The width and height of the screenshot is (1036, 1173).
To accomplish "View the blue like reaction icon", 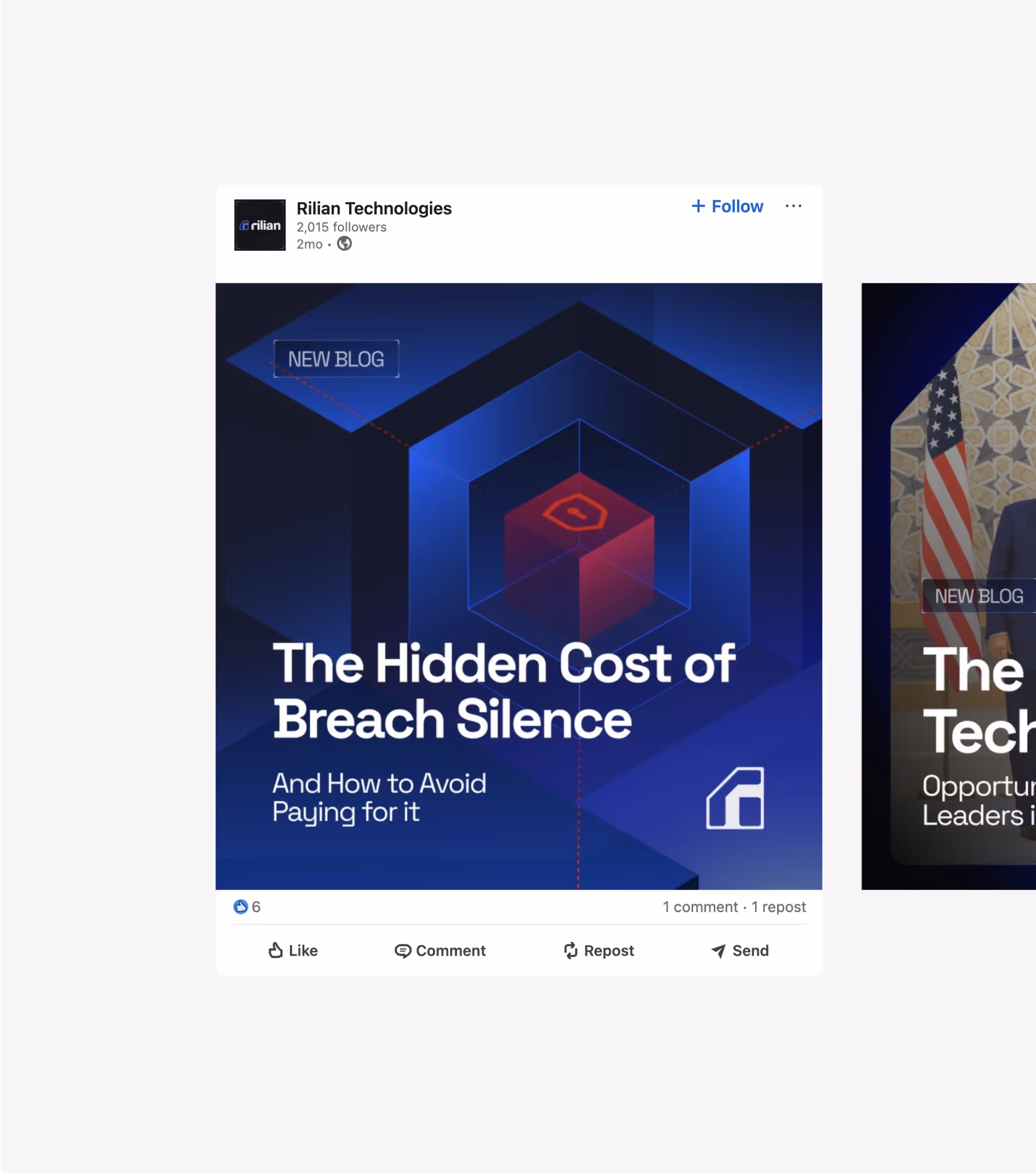I will pos(240,907).
